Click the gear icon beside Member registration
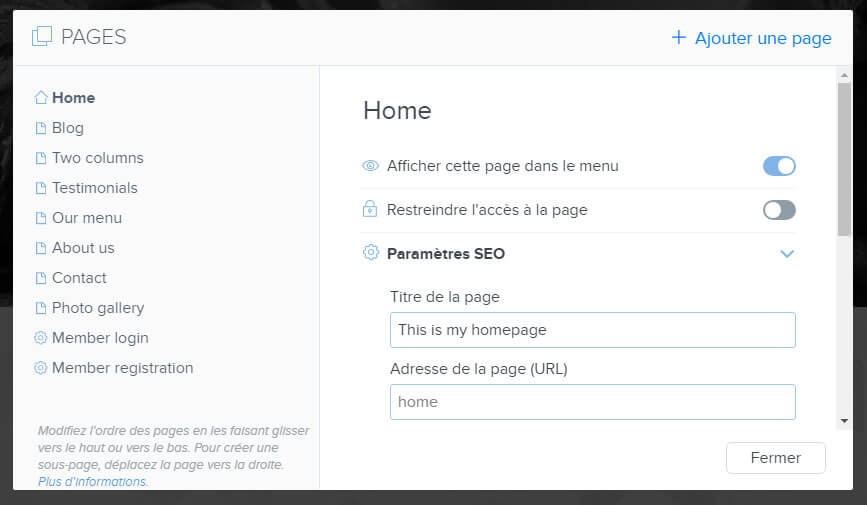This screenshot has width=867, height=505. [40, 367]
